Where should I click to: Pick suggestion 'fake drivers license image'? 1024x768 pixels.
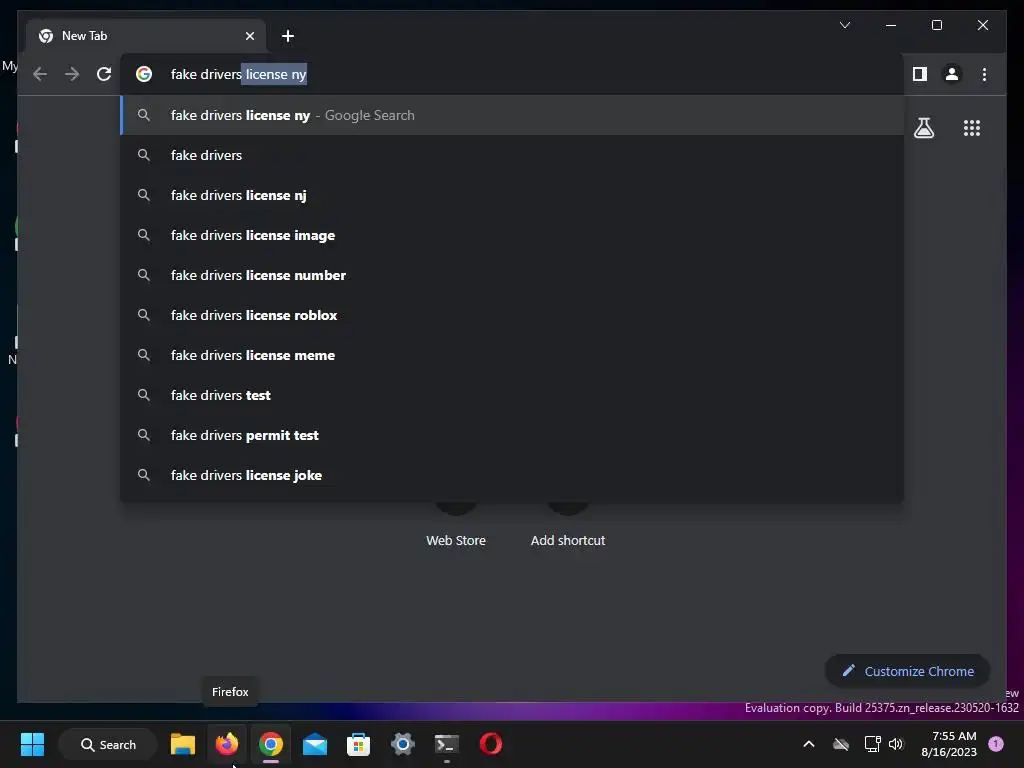513,235
